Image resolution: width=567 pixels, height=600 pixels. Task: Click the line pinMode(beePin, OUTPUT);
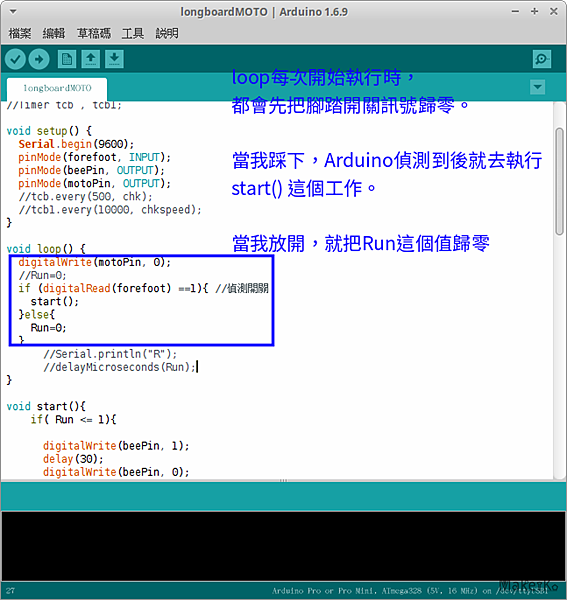click(91, 170)
